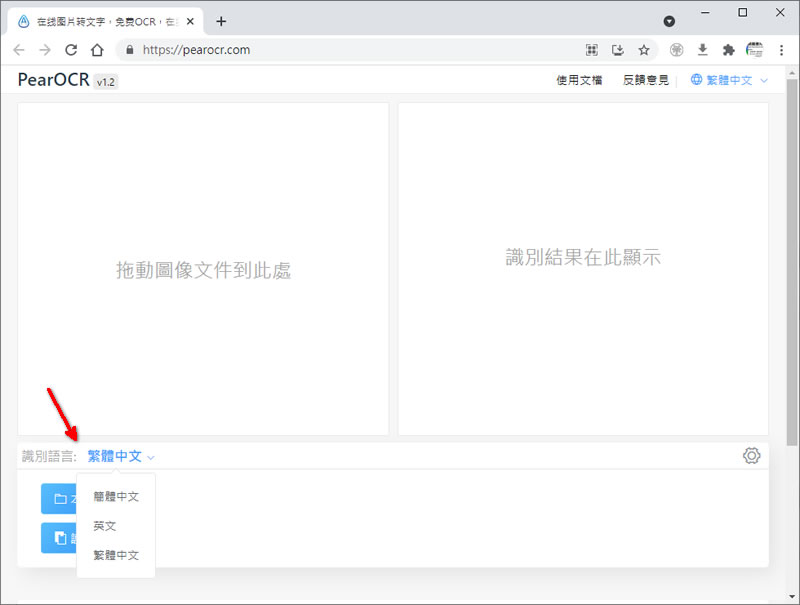Click the round gray extension icon
Image resolution: width=800 pixels, height=605 pixels.
(x=677, y=50)
